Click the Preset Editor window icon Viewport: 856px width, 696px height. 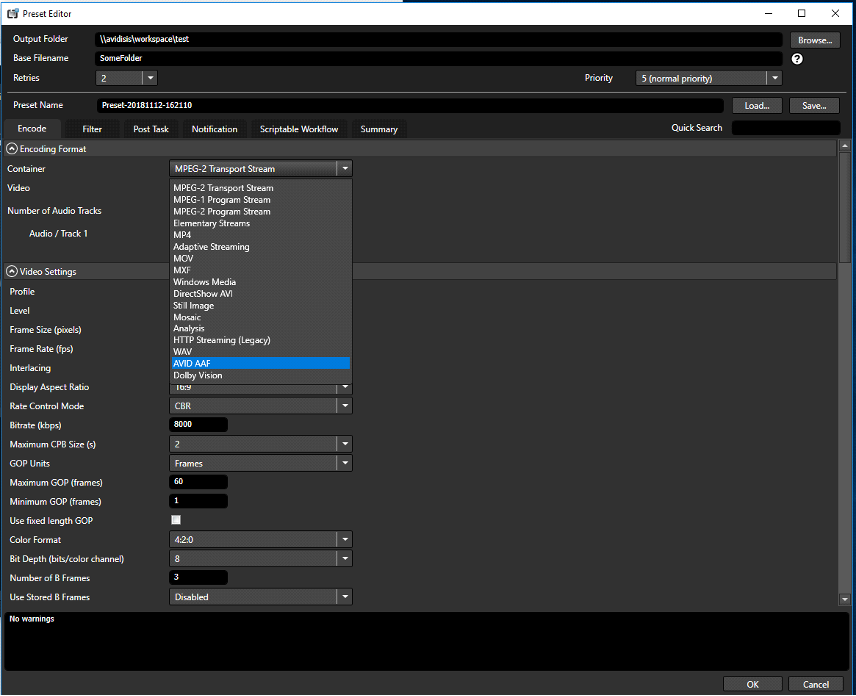pos(13,14)
